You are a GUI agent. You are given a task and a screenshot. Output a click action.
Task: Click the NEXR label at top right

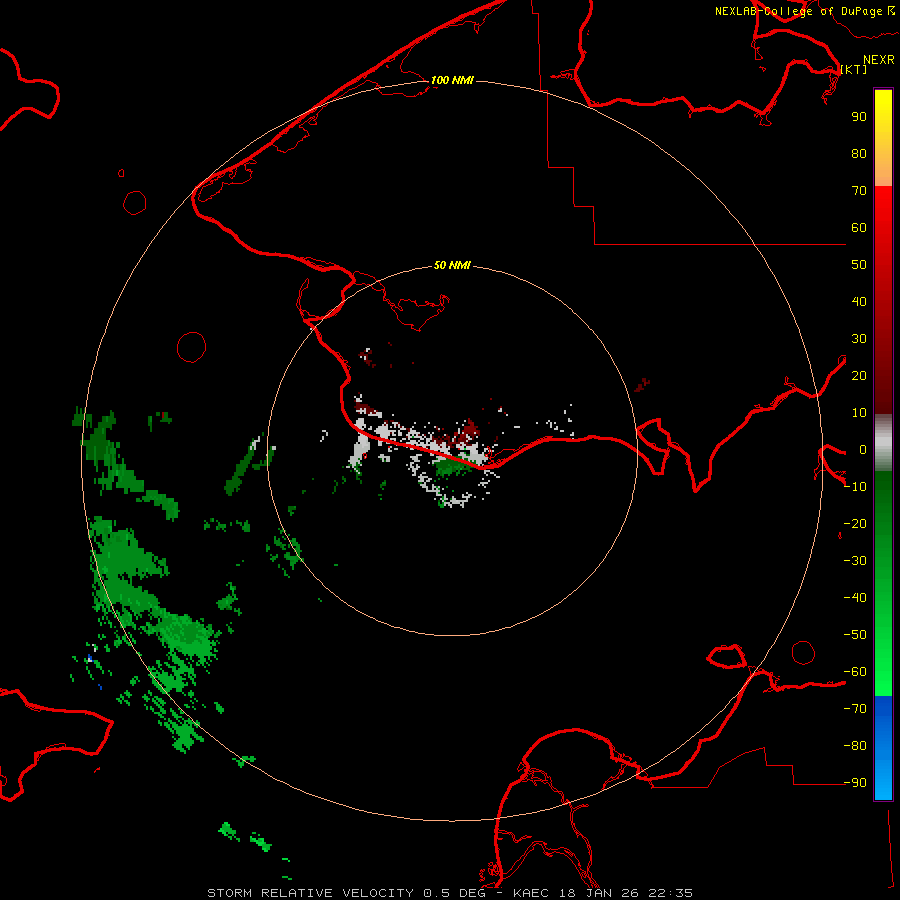pos(879,60)
